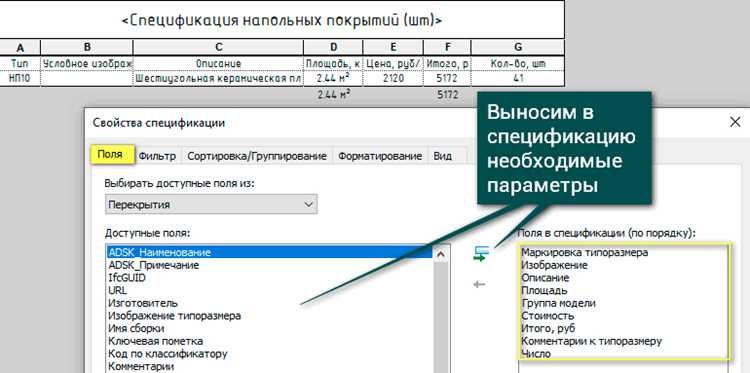Click the Кол-во, шт header cell

[518, 64]
